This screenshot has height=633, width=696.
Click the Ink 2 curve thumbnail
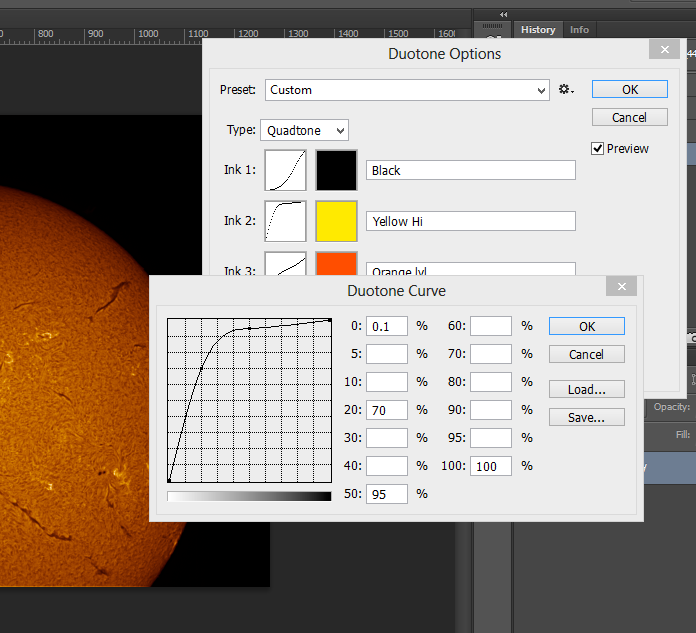[x=286, y=222]
